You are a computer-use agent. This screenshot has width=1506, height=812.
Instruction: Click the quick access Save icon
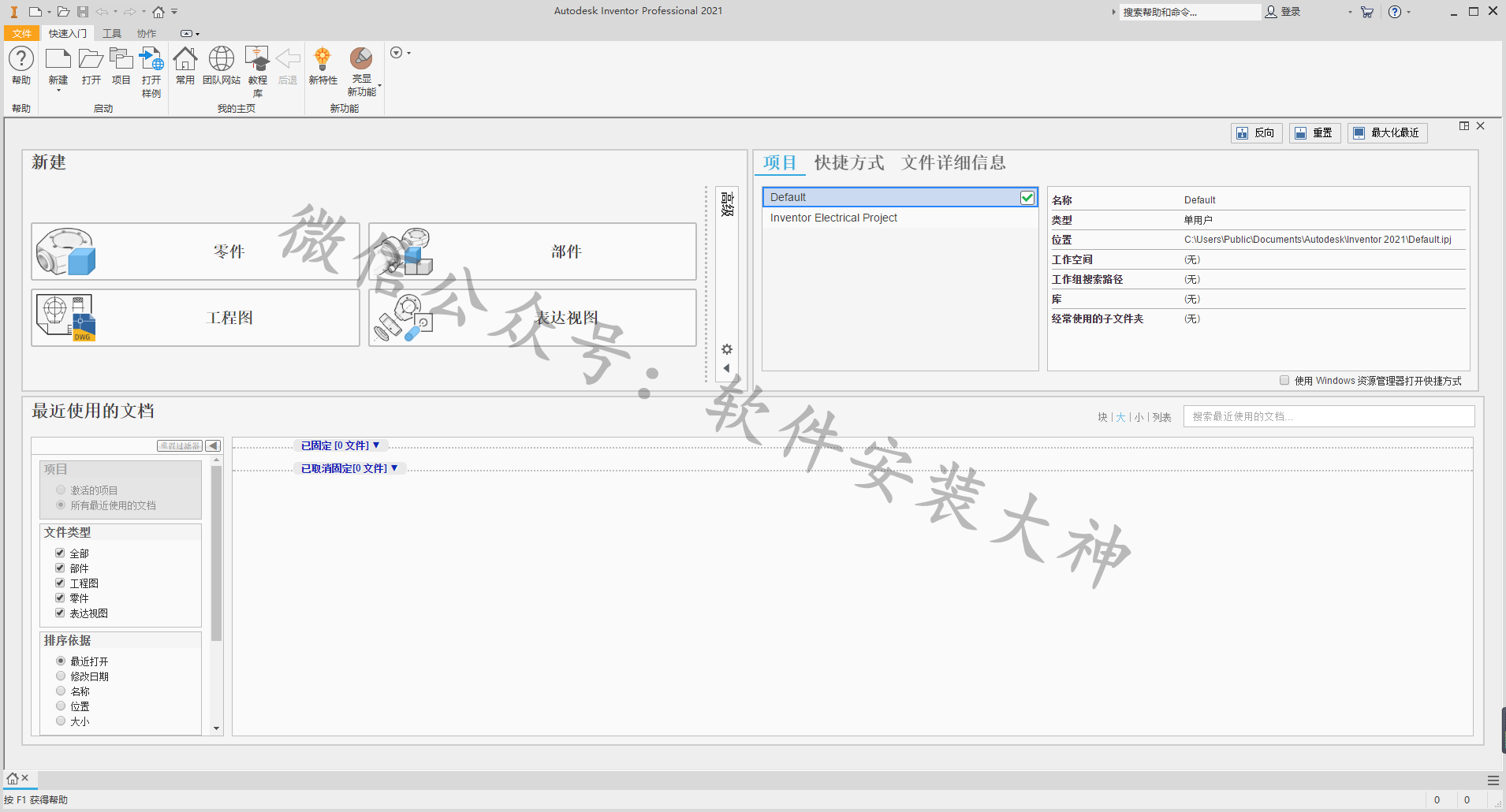coord(83,12)
